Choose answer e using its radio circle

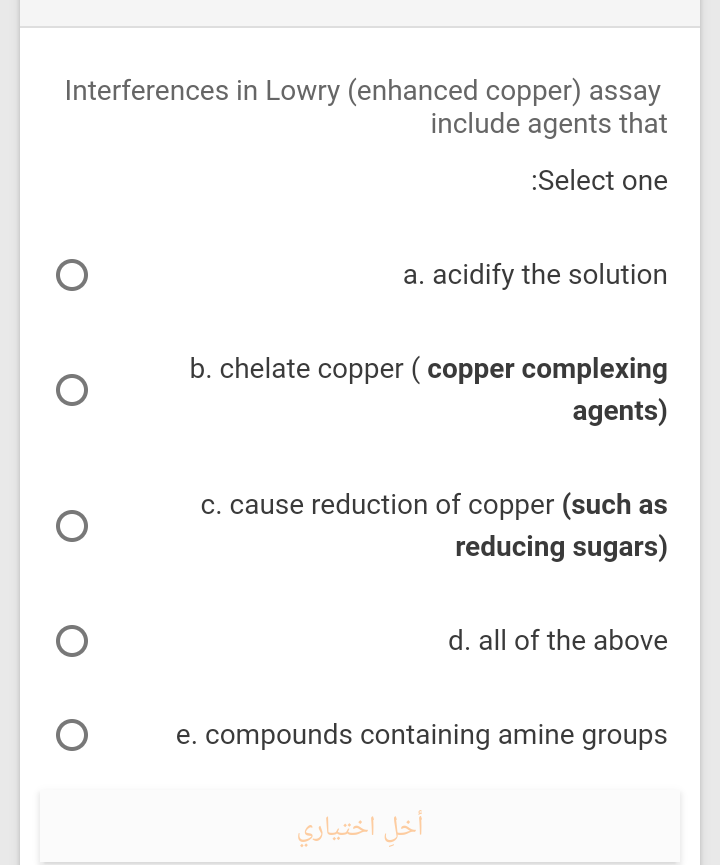click(x=71, y=734)
